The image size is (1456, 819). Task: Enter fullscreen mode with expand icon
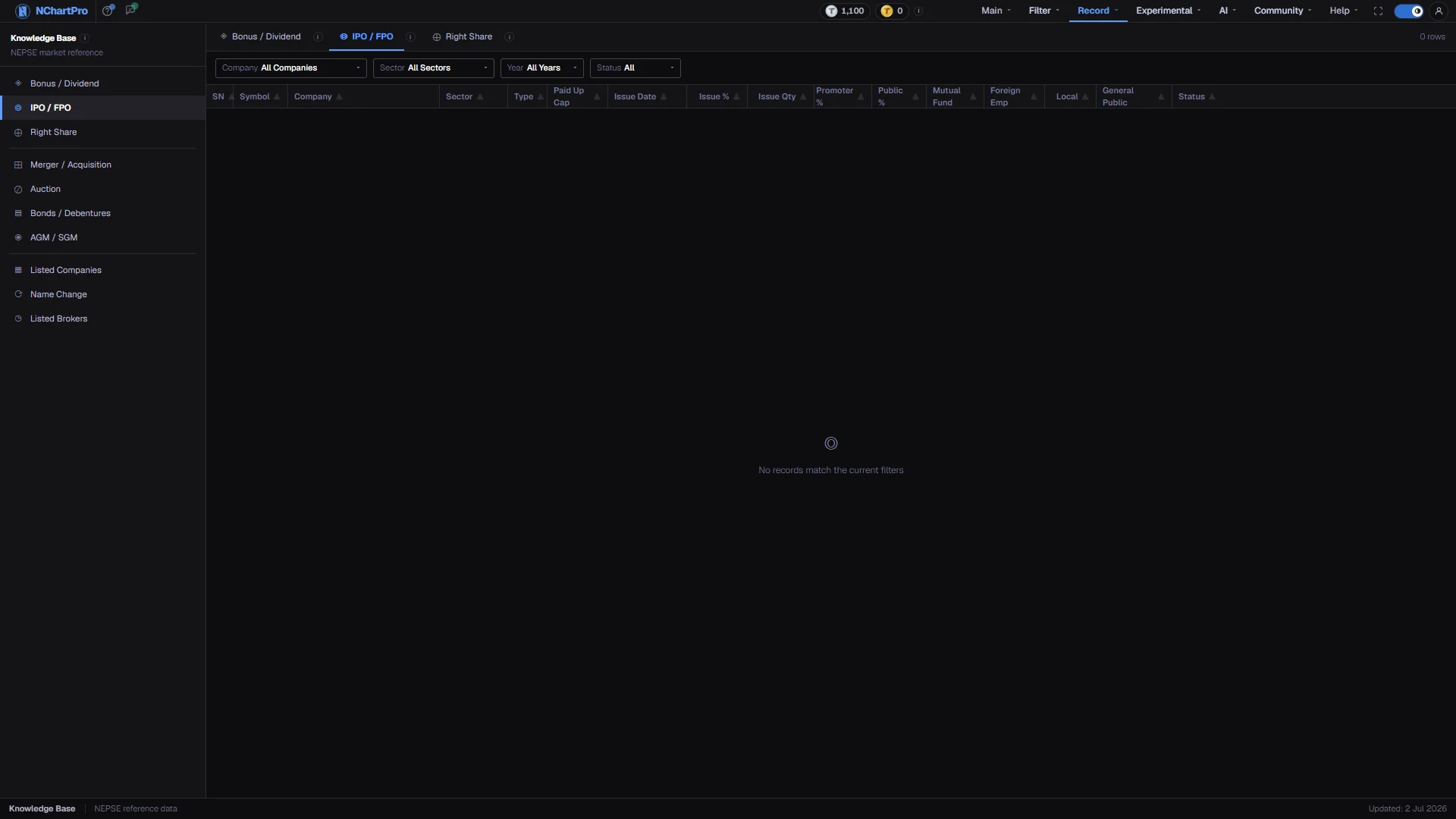tap(1378, 11)
